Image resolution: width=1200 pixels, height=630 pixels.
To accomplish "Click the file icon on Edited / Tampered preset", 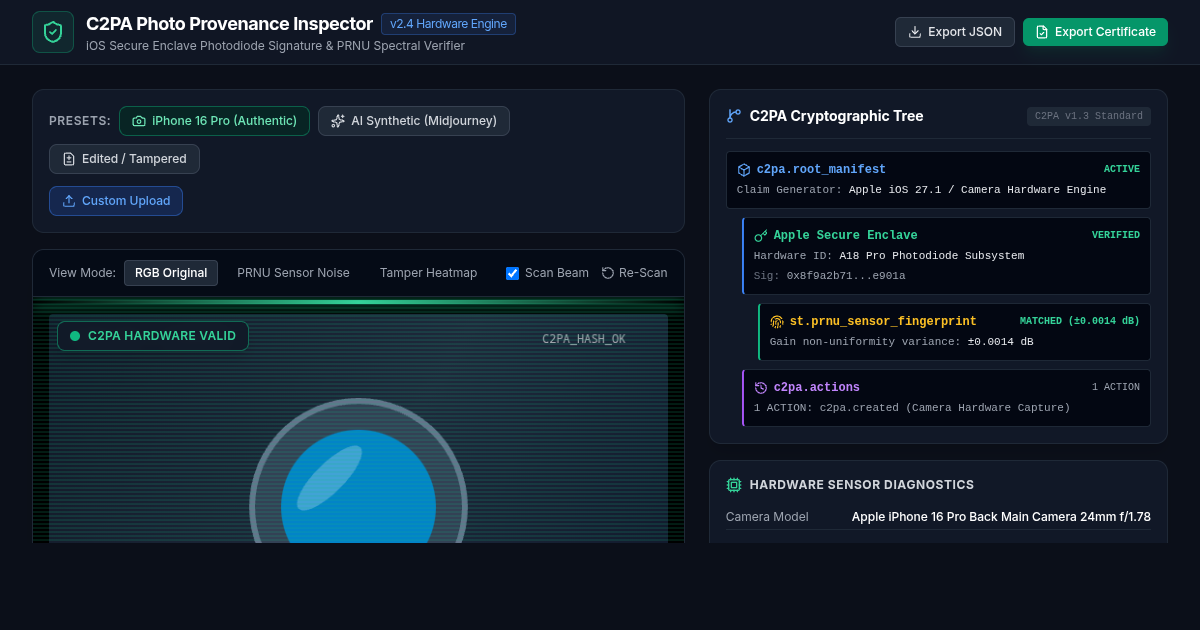I will click(69, 159).
